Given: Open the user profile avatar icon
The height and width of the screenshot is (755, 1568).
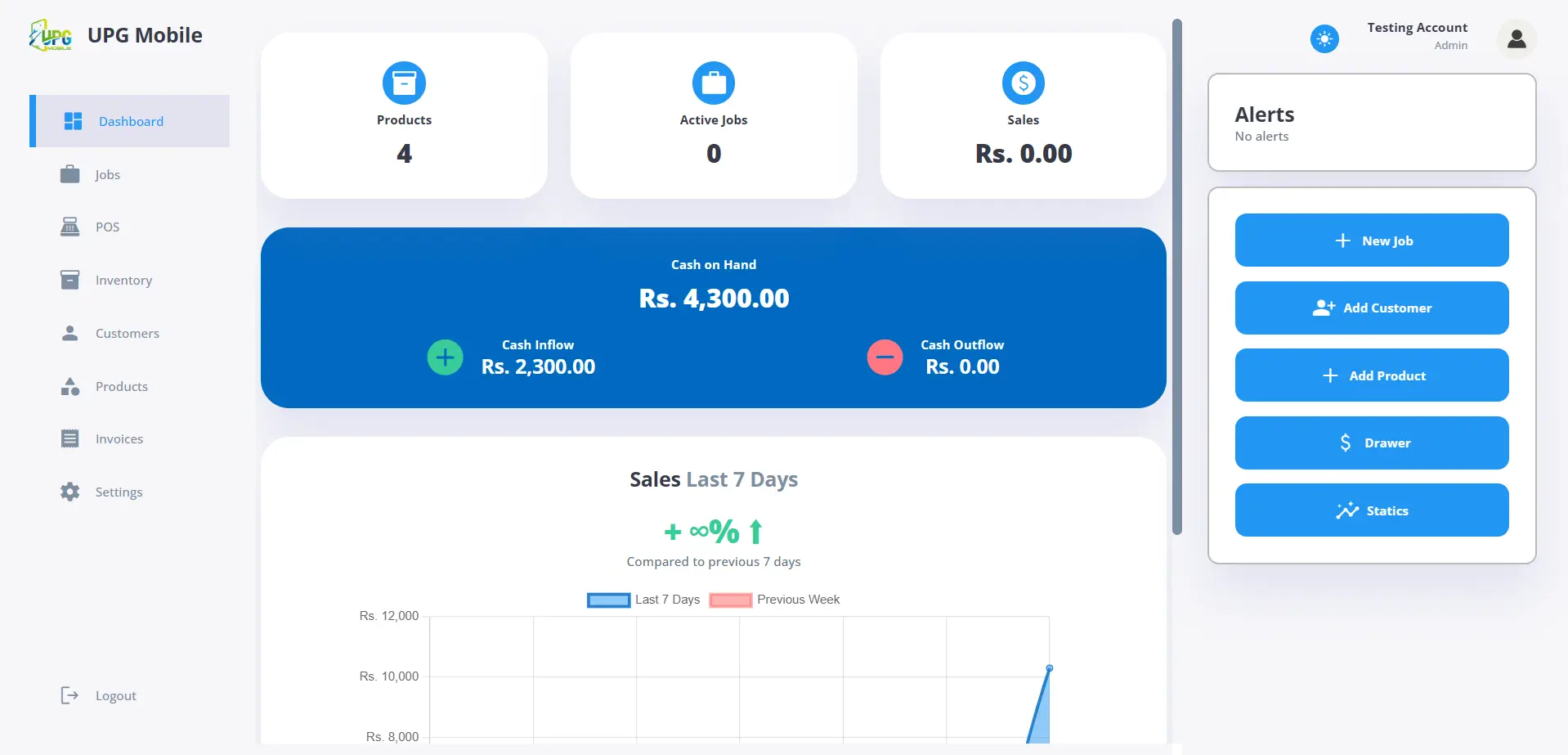Looking at the screenshot, I should 1516,38.
